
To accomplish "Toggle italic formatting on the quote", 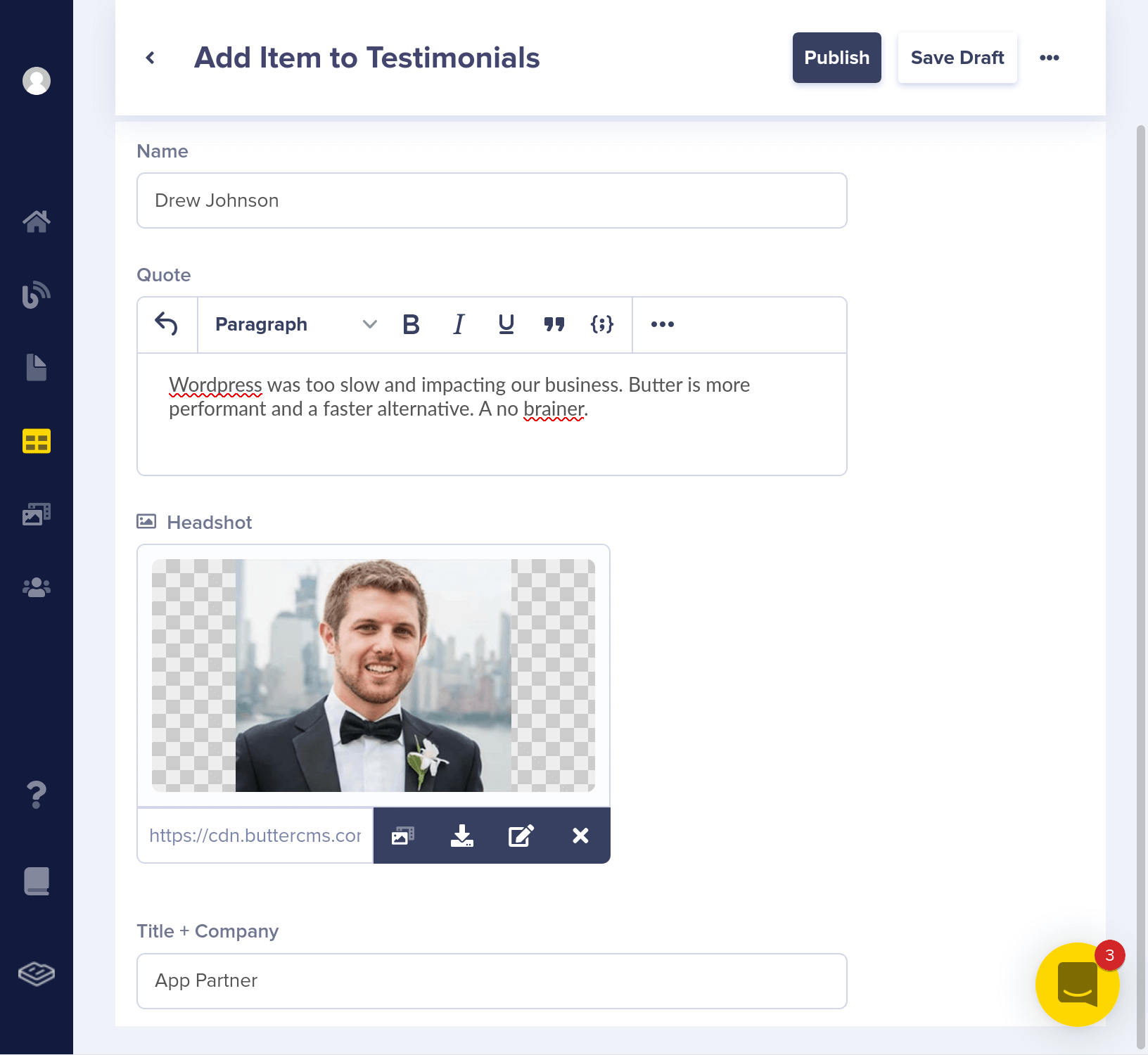I will click(459, 324).
